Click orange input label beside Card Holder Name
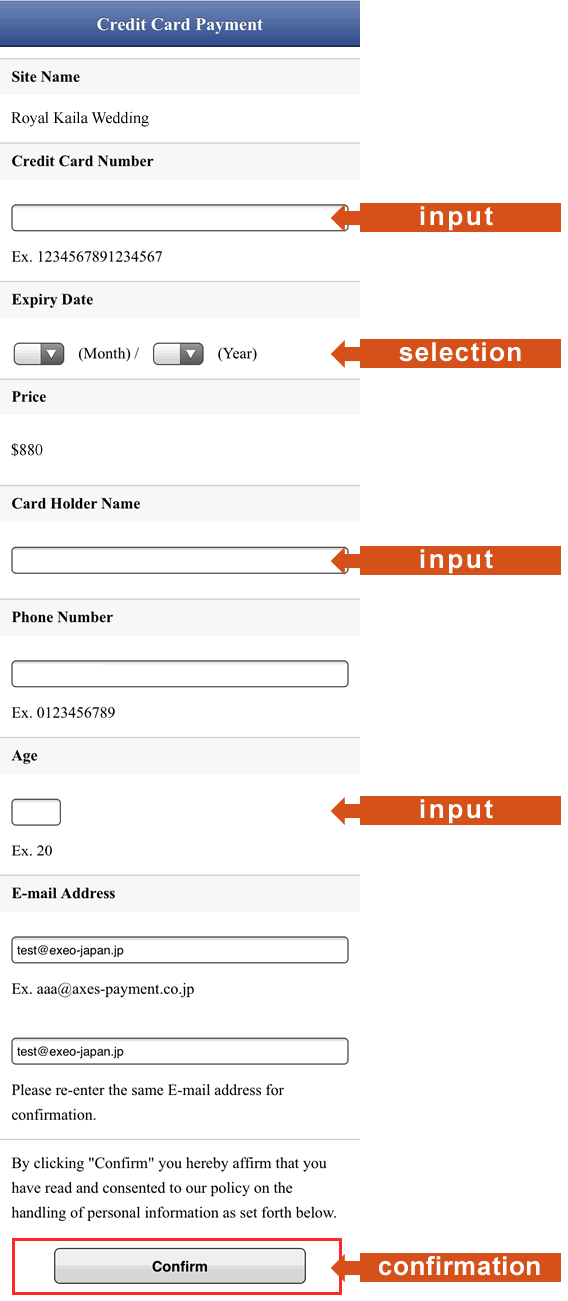Image resolution: width=568 pixels, height=1301 pixels. pos(446,560)
